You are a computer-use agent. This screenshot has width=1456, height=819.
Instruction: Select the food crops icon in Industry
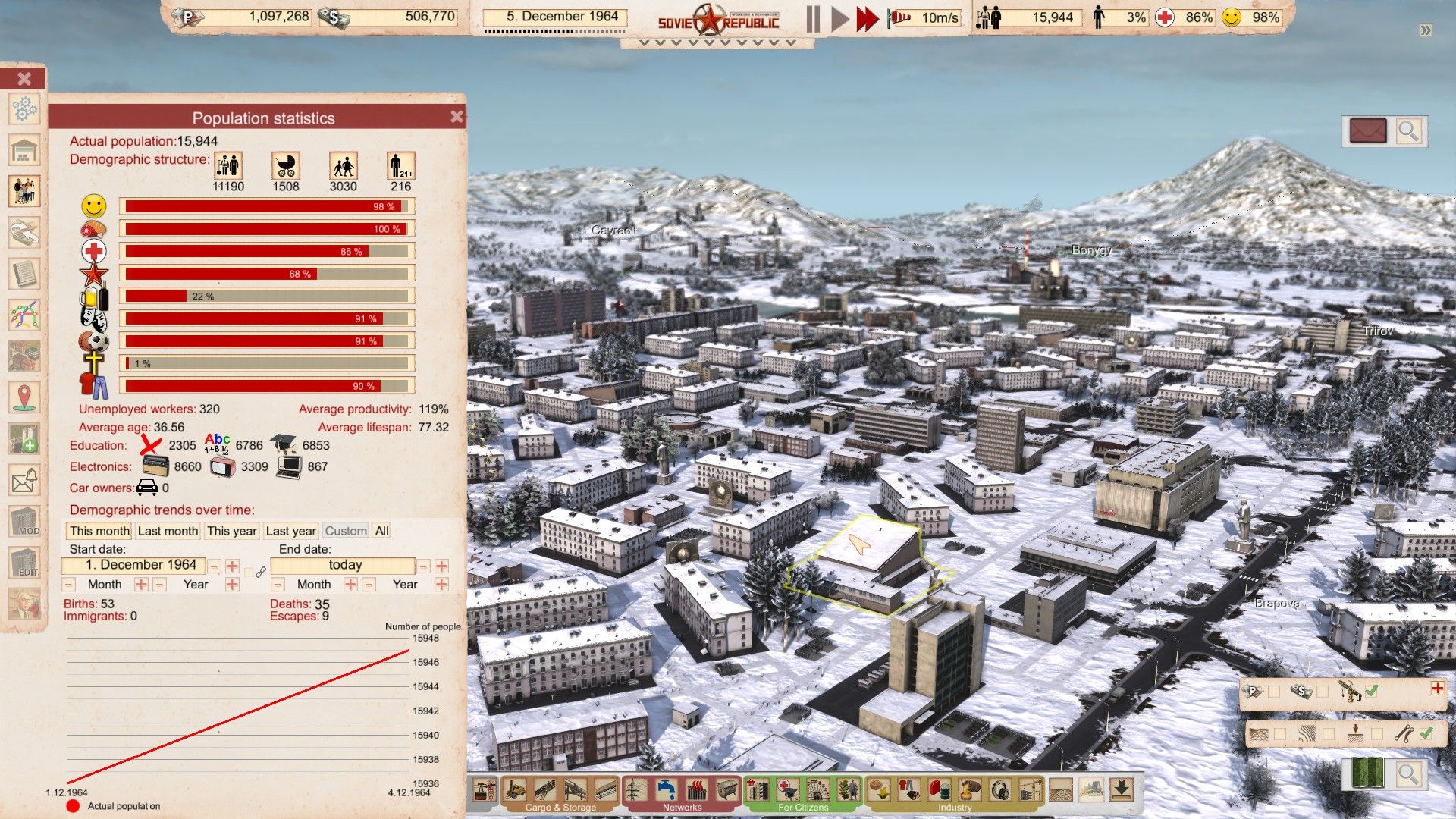[x=879, y=790]
